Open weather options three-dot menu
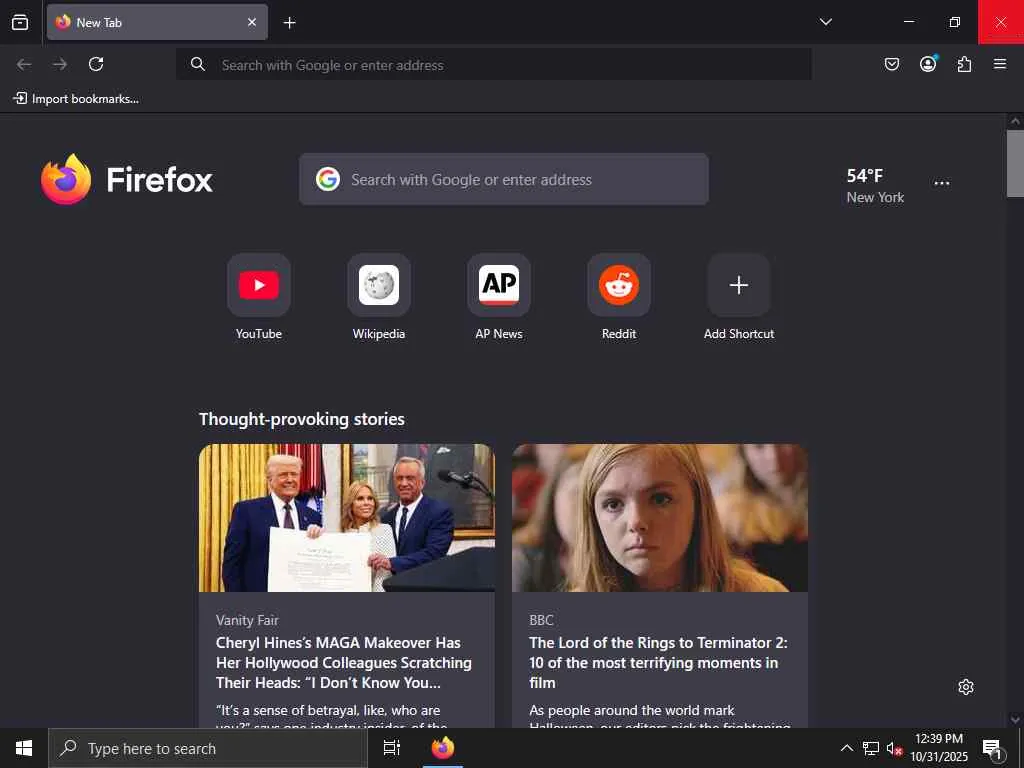Viewport: 1024px width, 768px height. tap(942, 183)
